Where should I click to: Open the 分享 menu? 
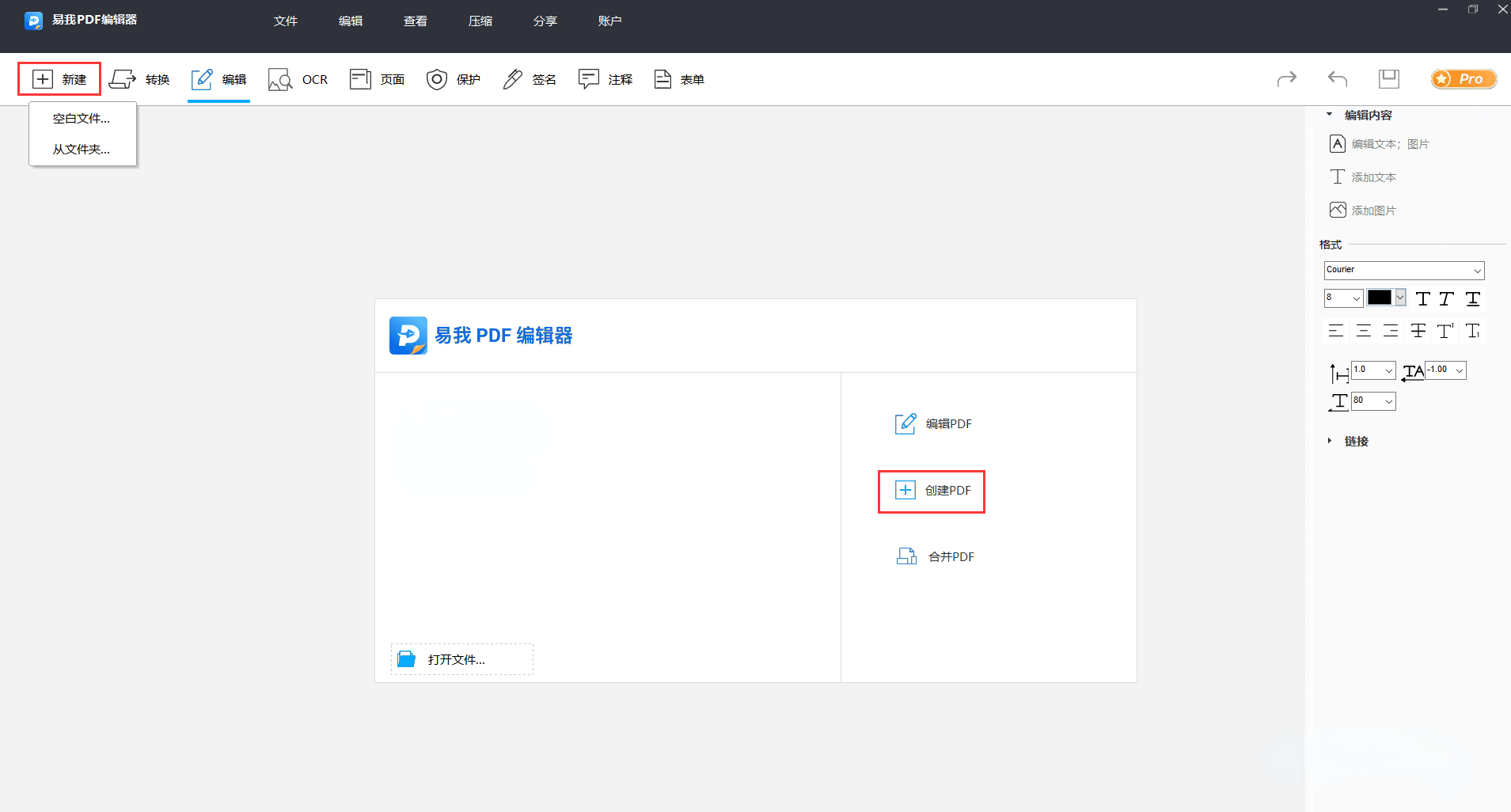545,21
